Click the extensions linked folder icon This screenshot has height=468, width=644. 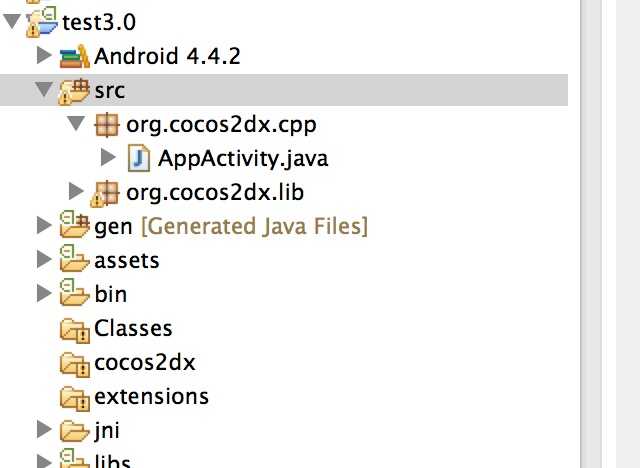pyautogui.click(x=75, y=398)
